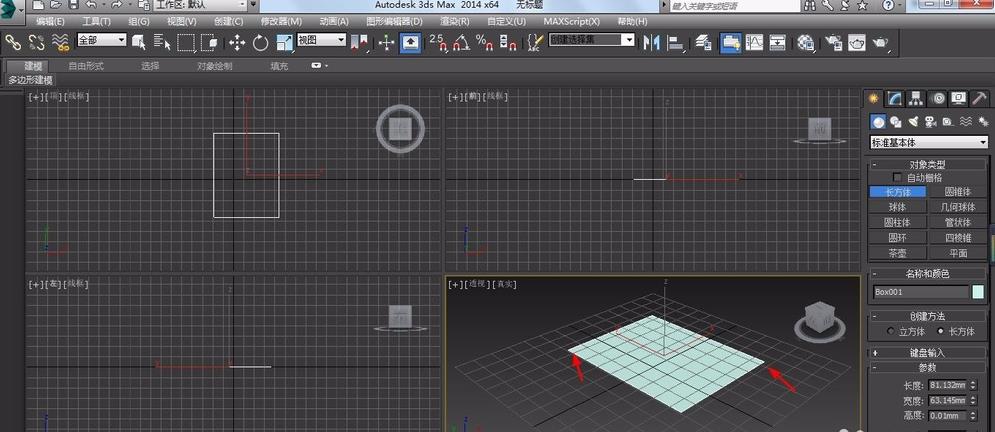This screenshot has height=432, width=995.
Task: Click the Mirror tool icon
Action: click(652, 42)
